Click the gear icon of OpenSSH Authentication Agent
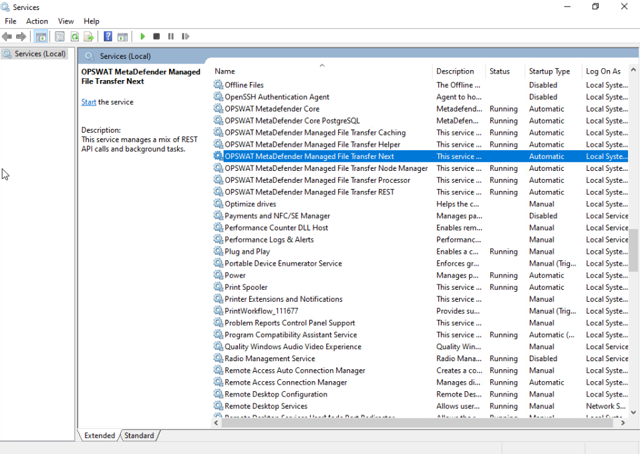Screen dimensions: 640x454 point(218,97)
